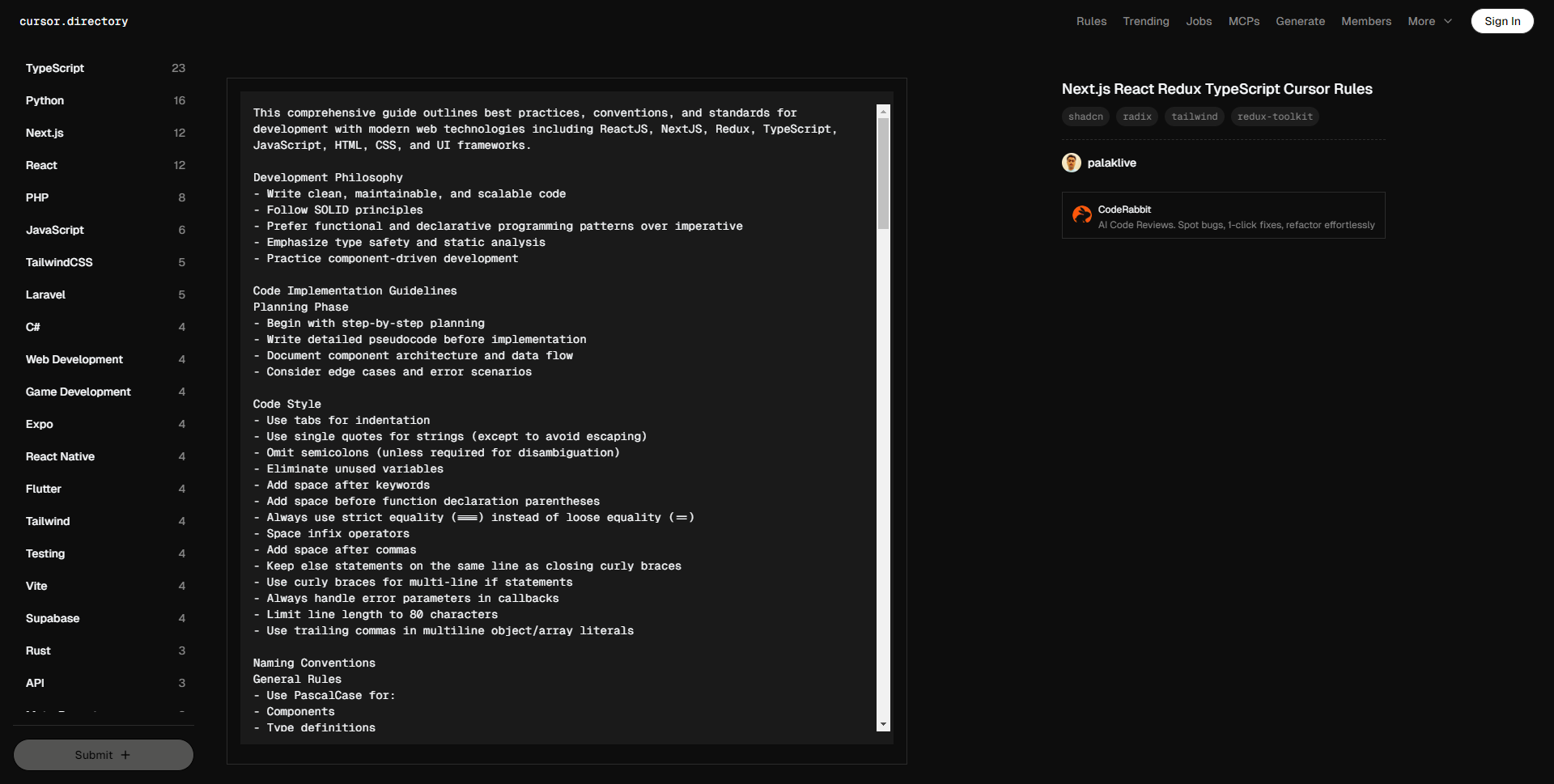
Task: Click the rules text vertical scrollbar thumb
Action: point(883,174)
